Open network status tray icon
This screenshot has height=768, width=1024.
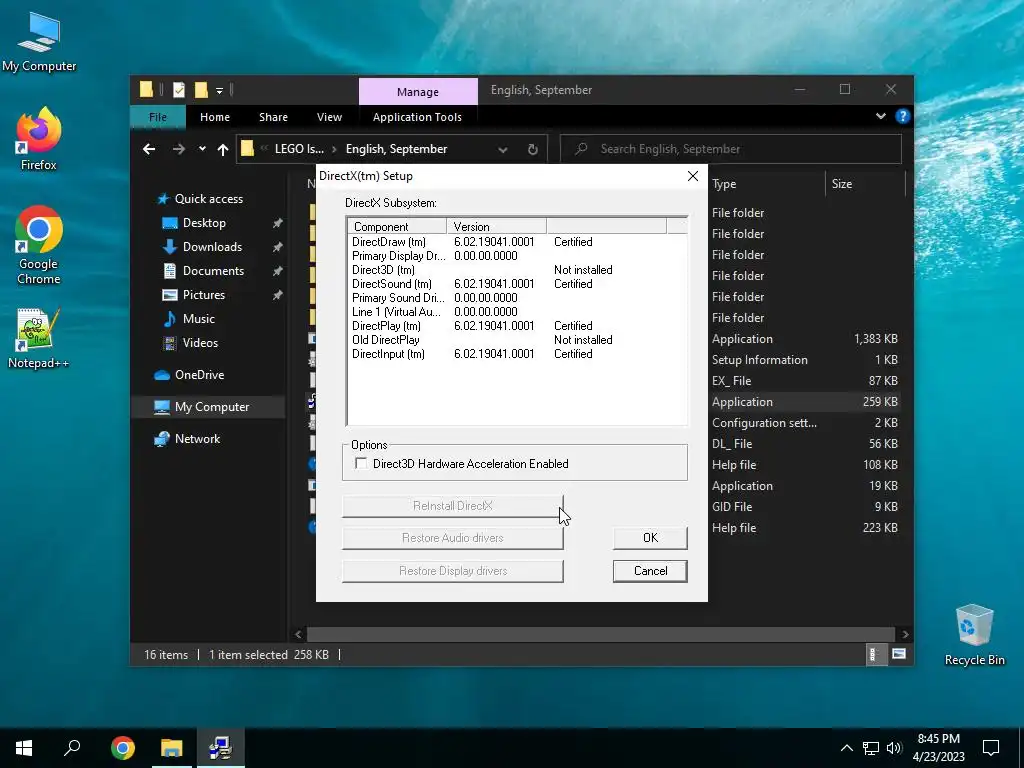[871, 748]
